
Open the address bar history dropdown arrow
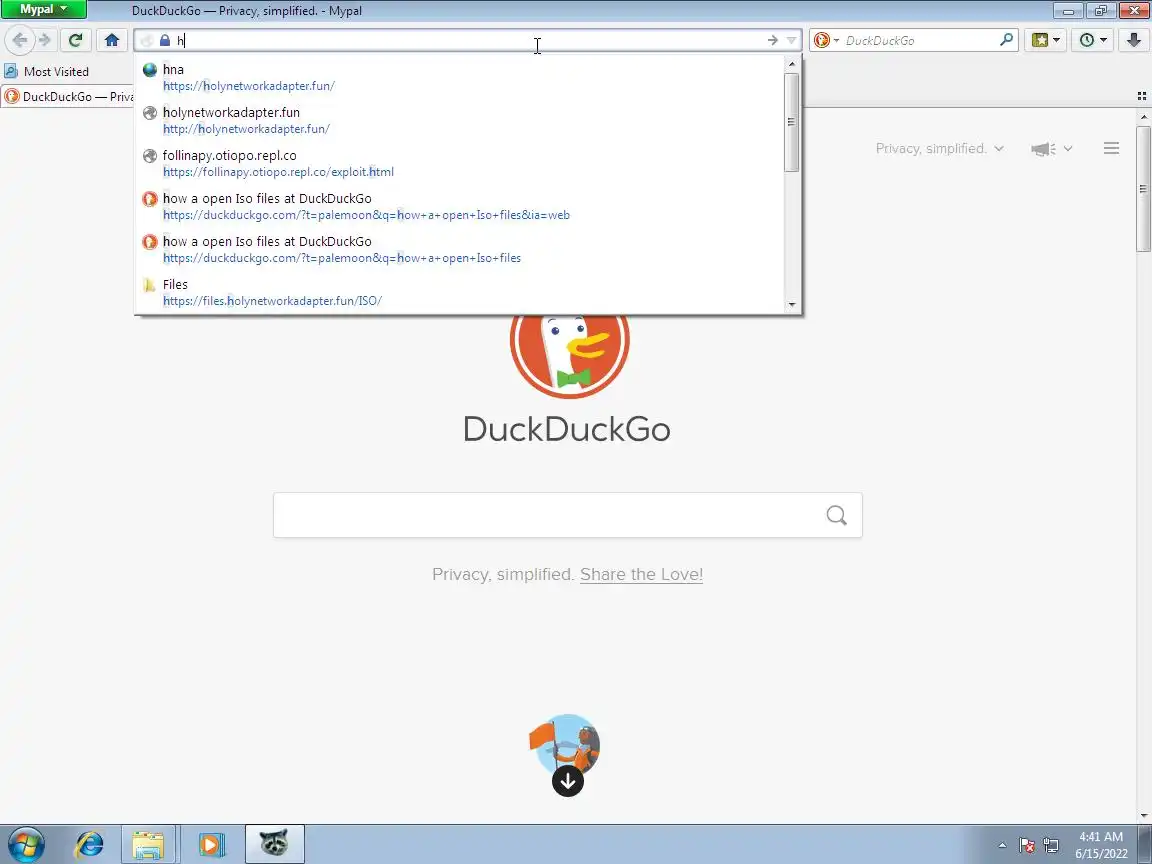(791, 40)
